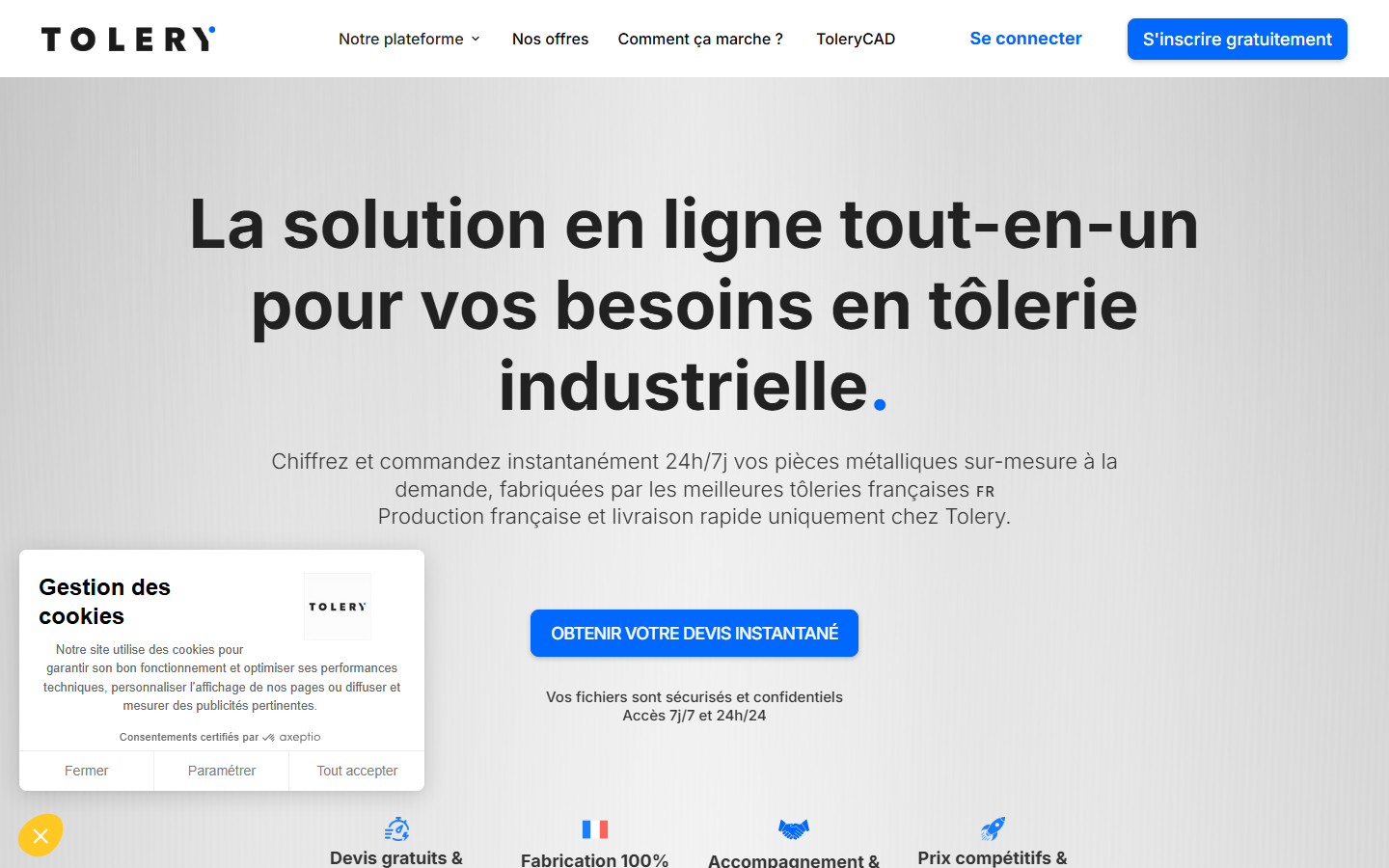Click the 'Accompagnement &' feature label
This screenshot has height=868, width=1389.
click(794, 859)
